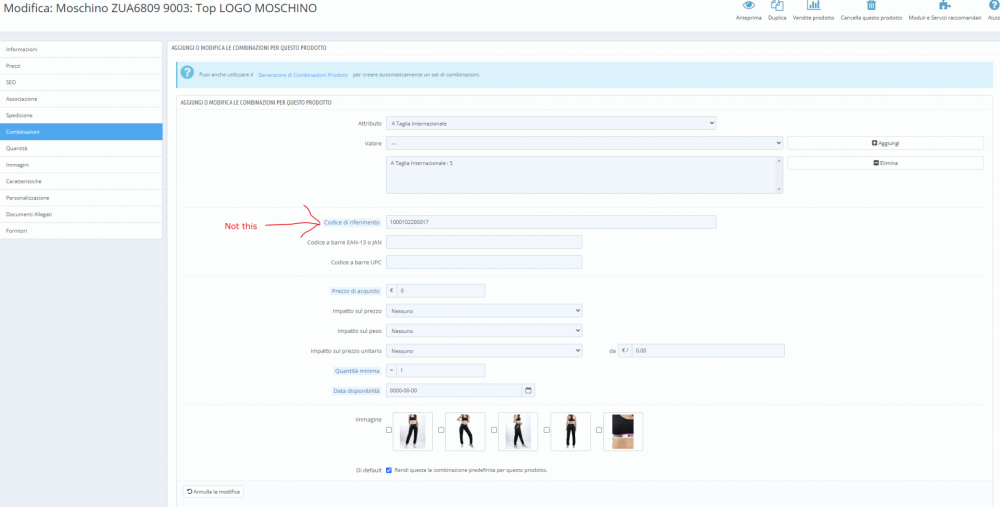1000x507 pixels.
Task: Tick the checkbox beside the second product image
Action: click(441, 430)
